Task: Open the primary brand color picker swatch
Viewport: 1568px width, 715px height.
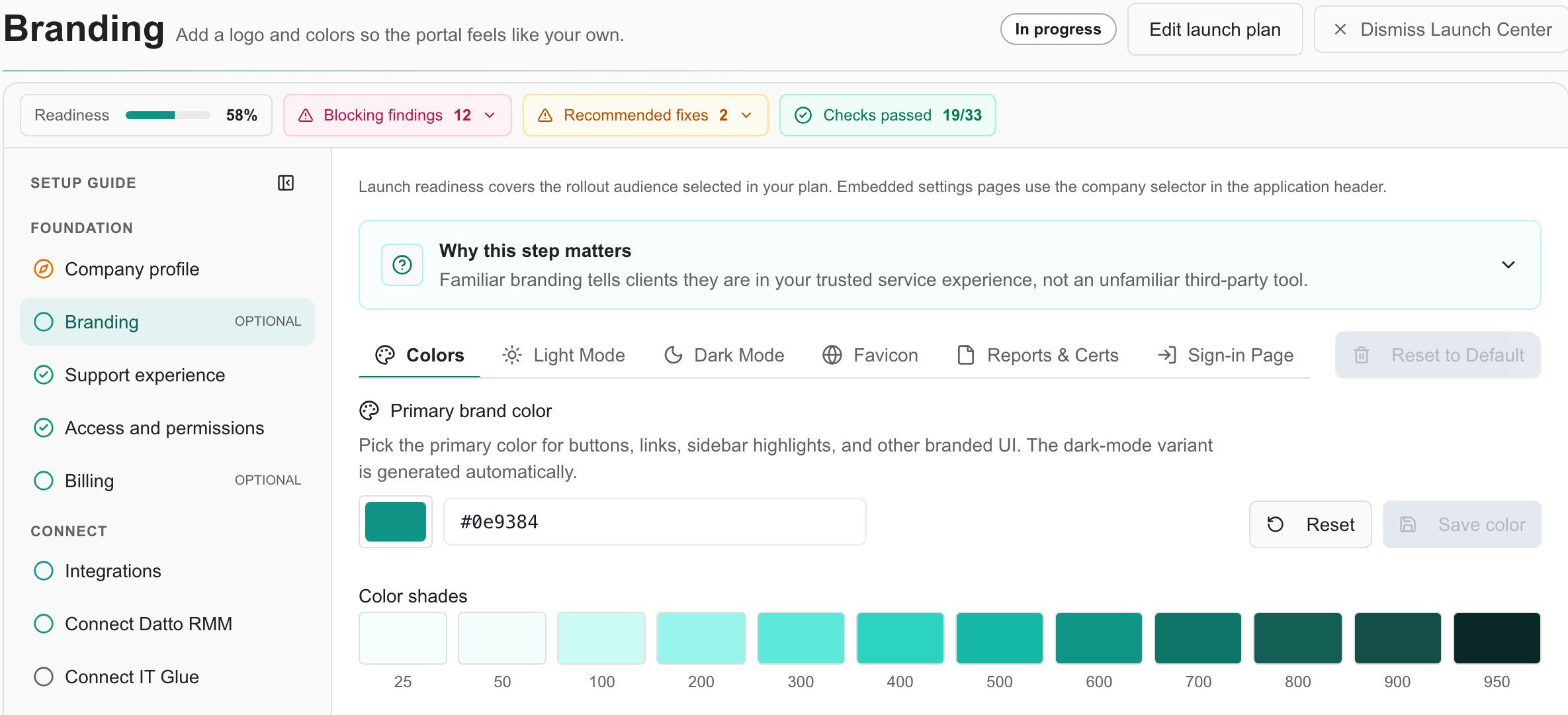Action: [x=396, y=522]
